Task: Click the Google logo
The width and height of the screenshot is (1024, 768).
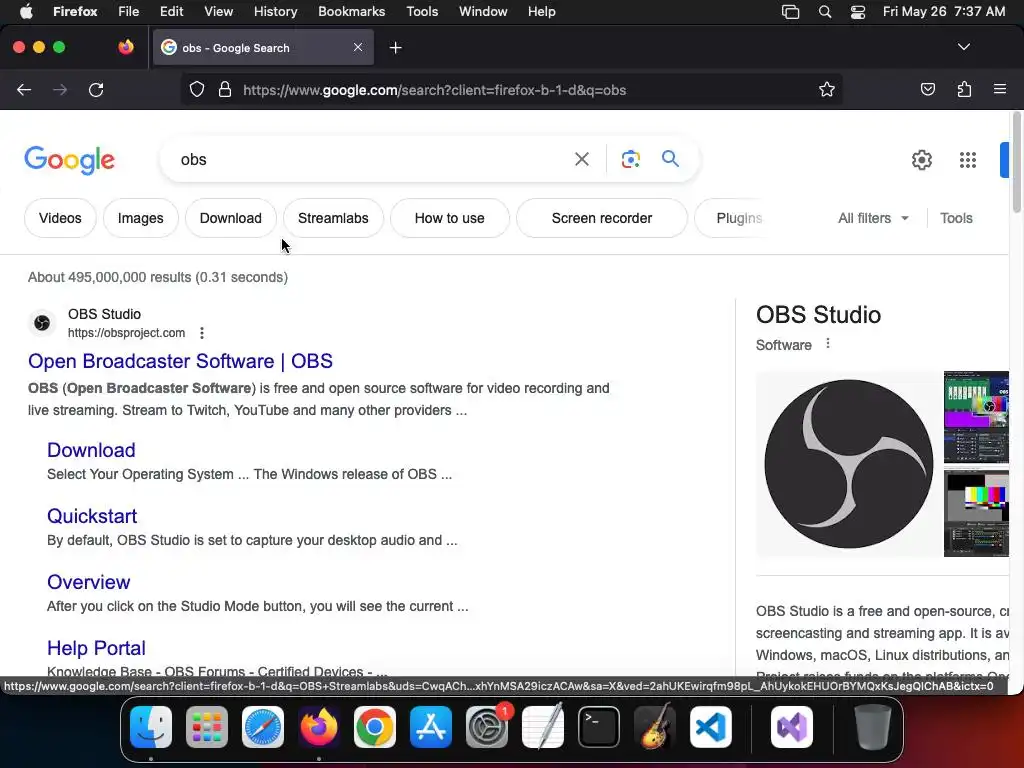Action: point(69,160)
